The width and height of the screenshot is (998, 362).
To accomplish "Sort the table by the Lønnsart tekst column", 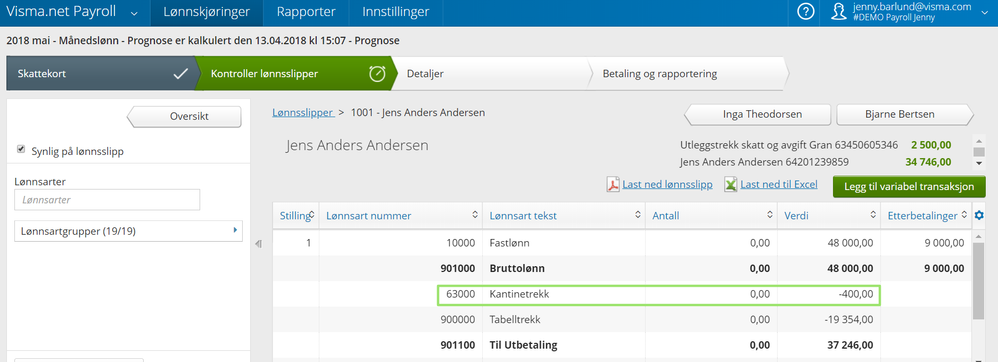I will pos(564,216).
